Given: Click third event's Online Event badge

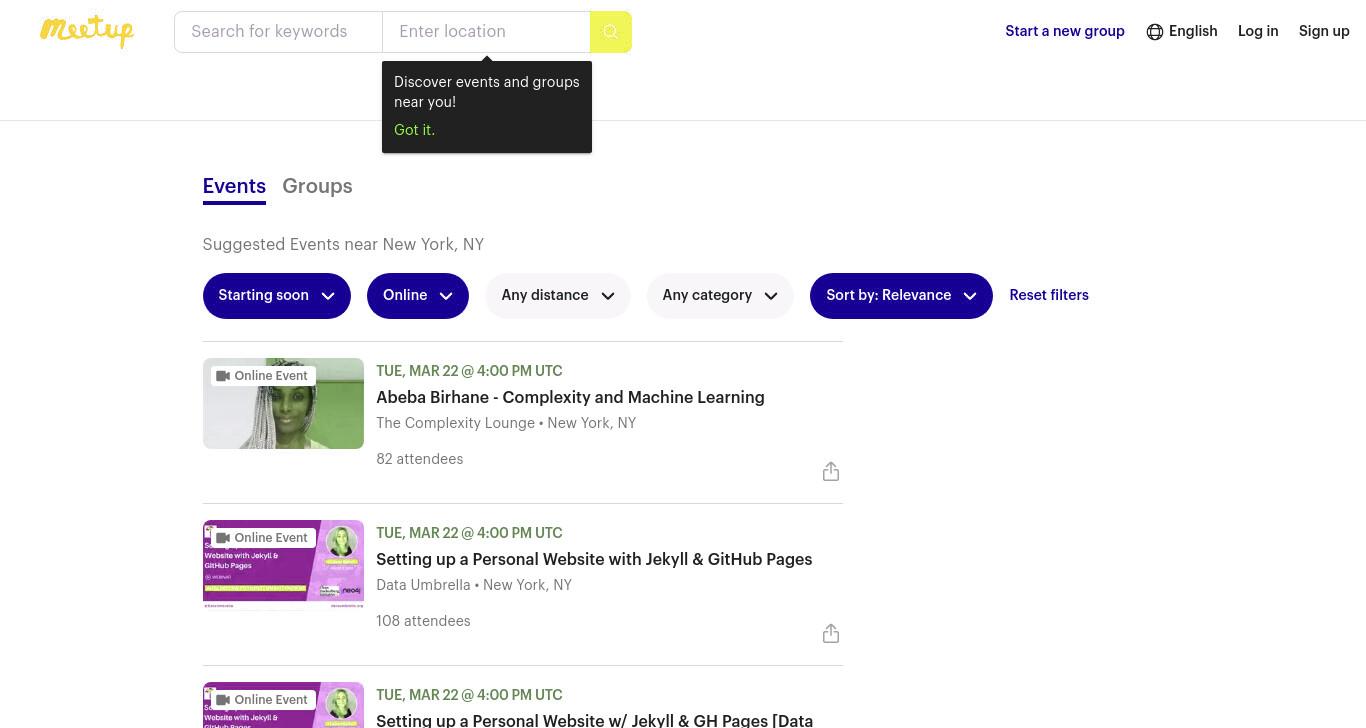Looking at the screenshot, I should click(x=263, y=700).
